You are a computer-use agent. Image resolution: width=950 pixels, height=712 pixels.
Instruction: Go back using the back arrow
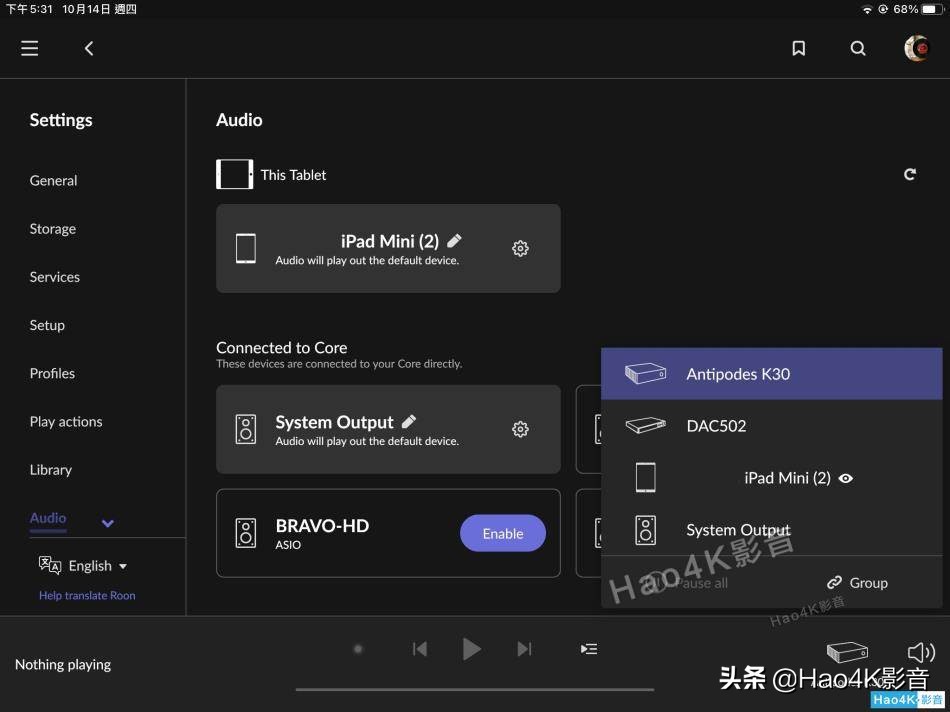[88, 48]
